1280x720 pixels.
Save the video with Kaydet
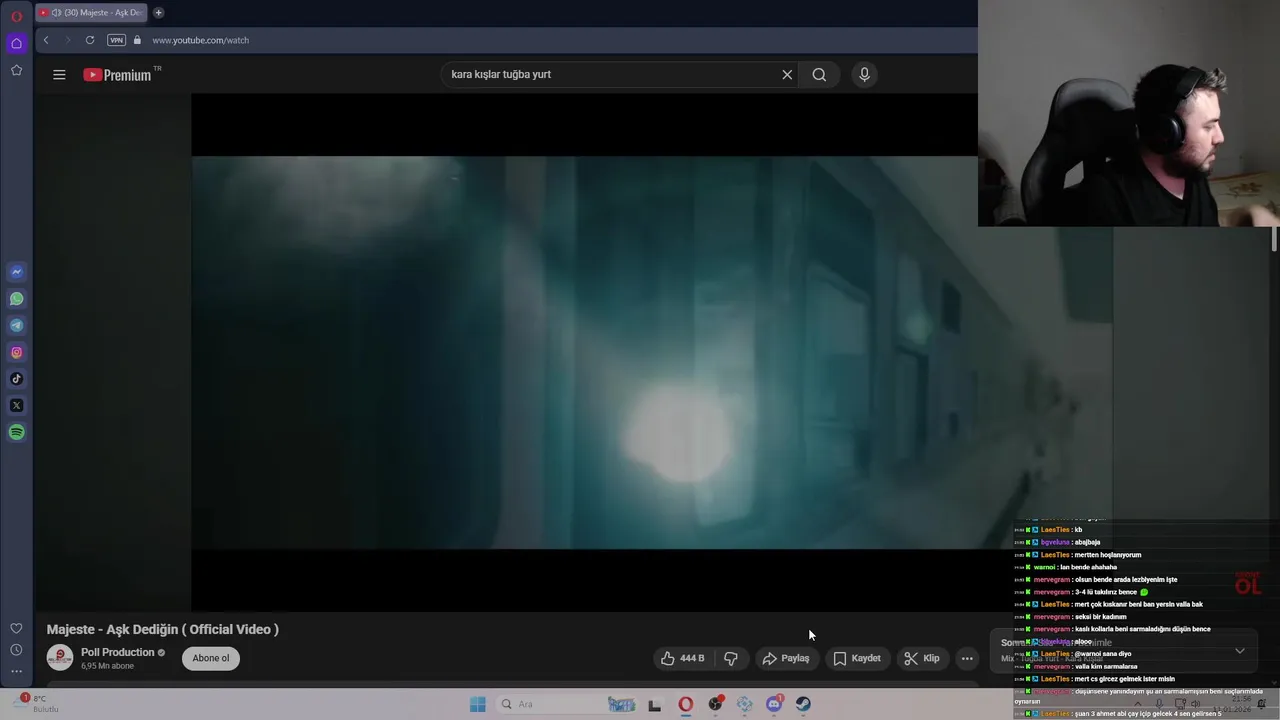(x=857, y=658)
